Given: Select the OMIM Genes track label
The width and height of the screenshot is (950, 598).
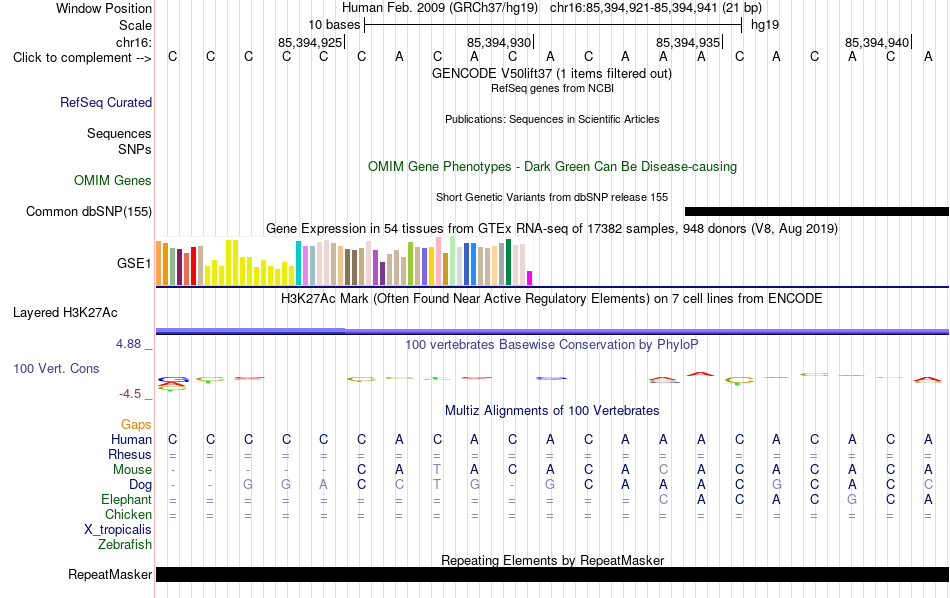Looking at the screenshot, I should [x=113, y=181].
